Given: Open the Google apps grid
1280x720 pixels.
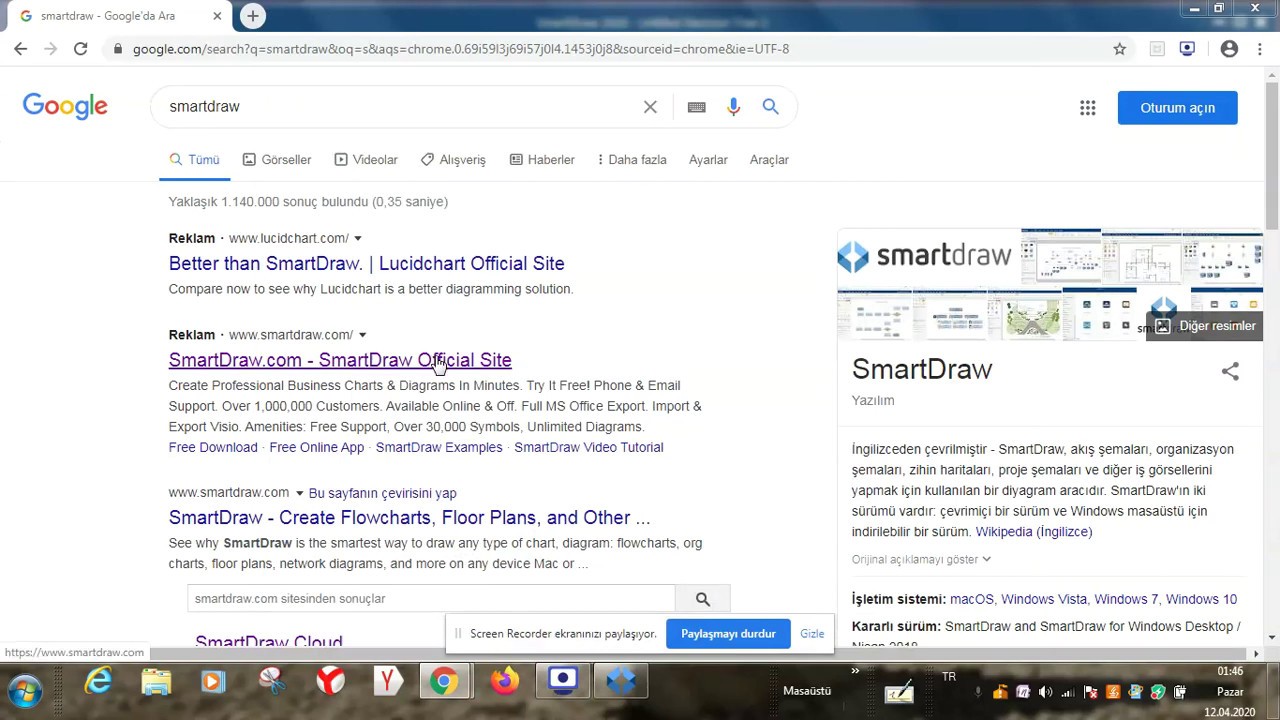Looking at the screenshot, I should (x=1088, y=108).
